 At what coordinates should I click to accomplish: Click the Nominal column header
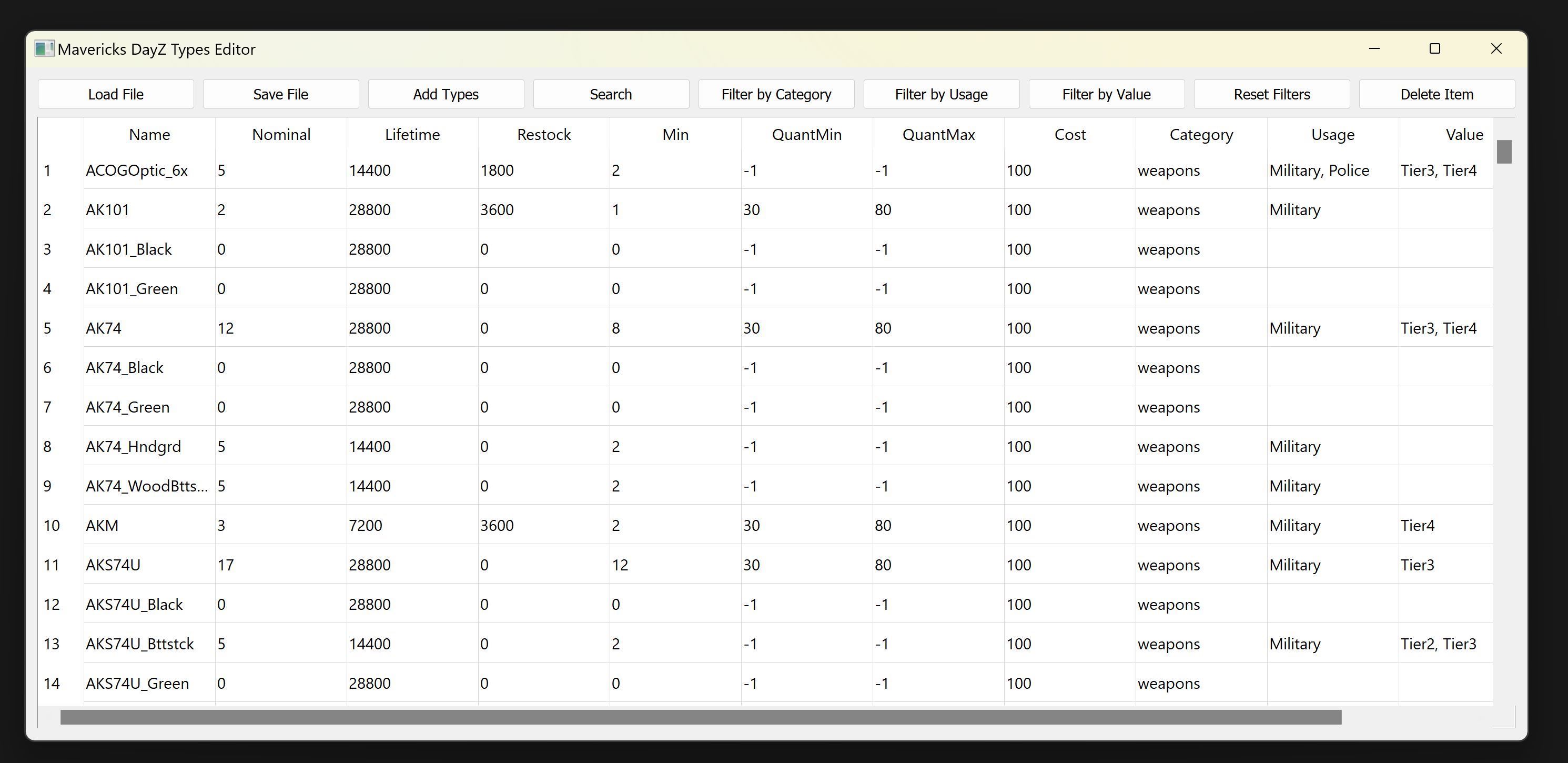(281, 135)
